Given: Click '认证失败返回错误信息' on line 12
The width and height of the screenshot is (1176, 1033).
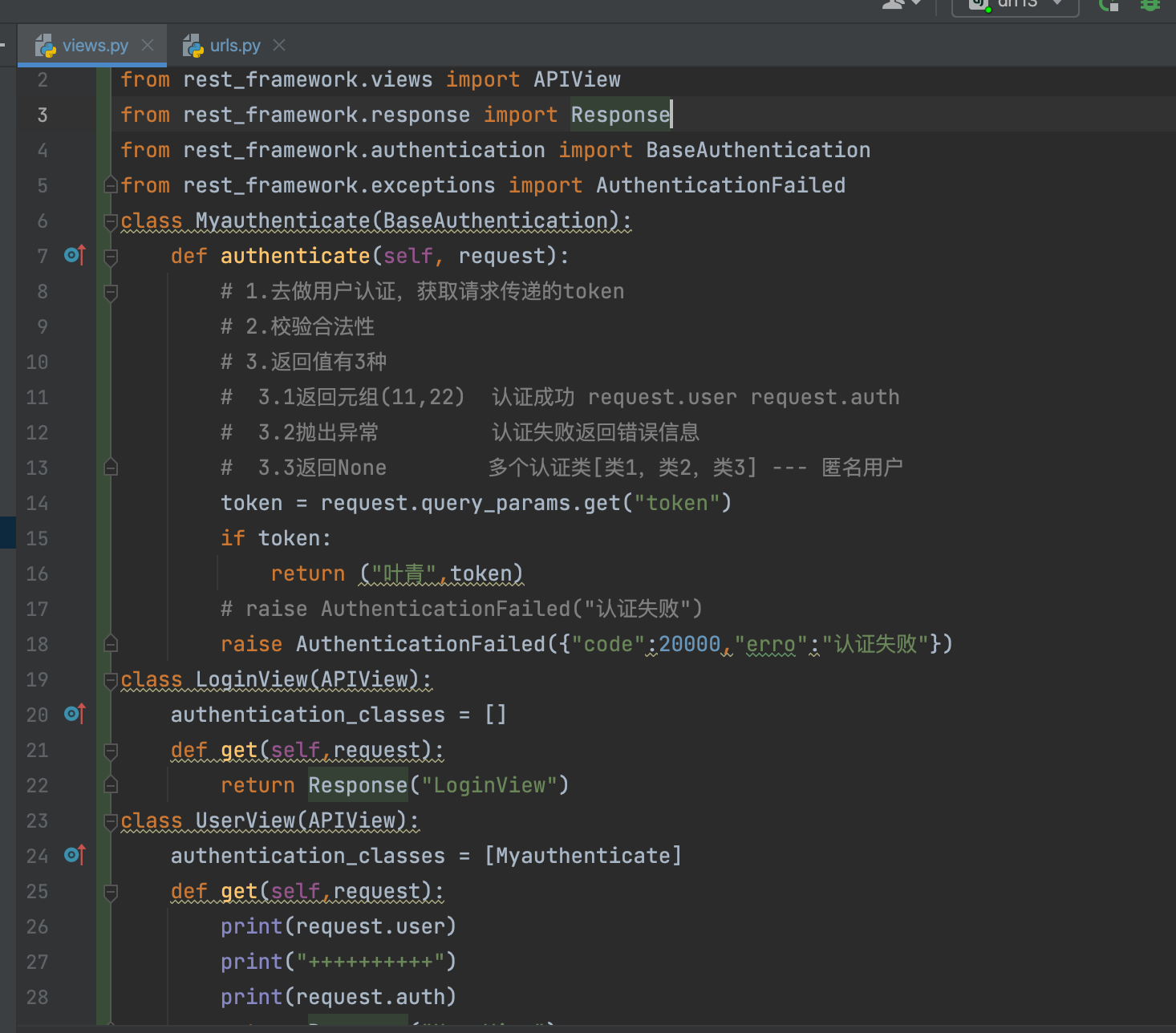Looking at the screenshot, I should tap(595, 432).
